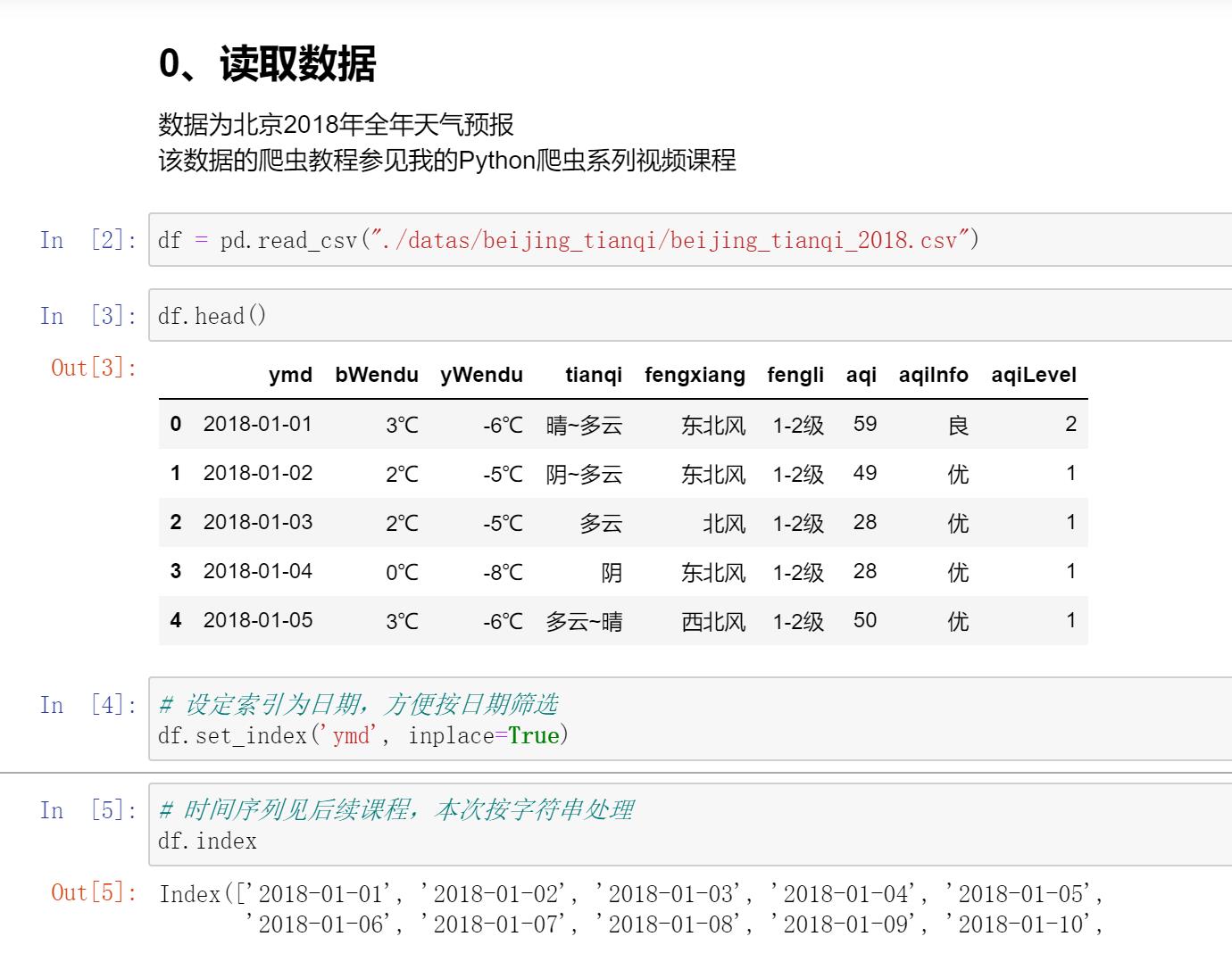Click the text '数据为北京2018年全年天气预报'
Image resolution: width=1232 pixels, height=953 pixels.
(337, 124)
